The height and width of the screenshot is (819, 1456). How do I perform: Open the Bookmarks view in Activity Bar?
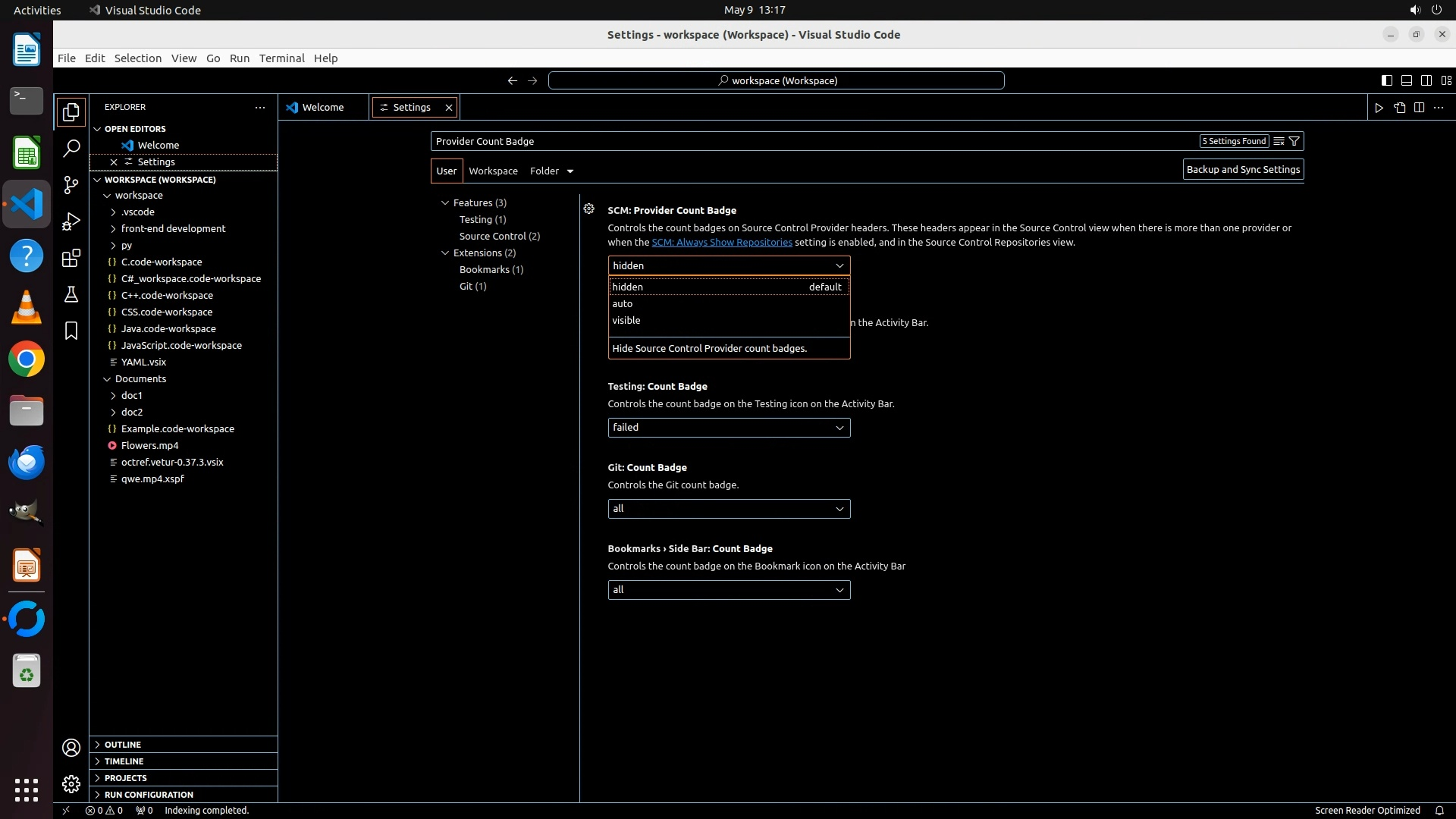pos(71,331)
